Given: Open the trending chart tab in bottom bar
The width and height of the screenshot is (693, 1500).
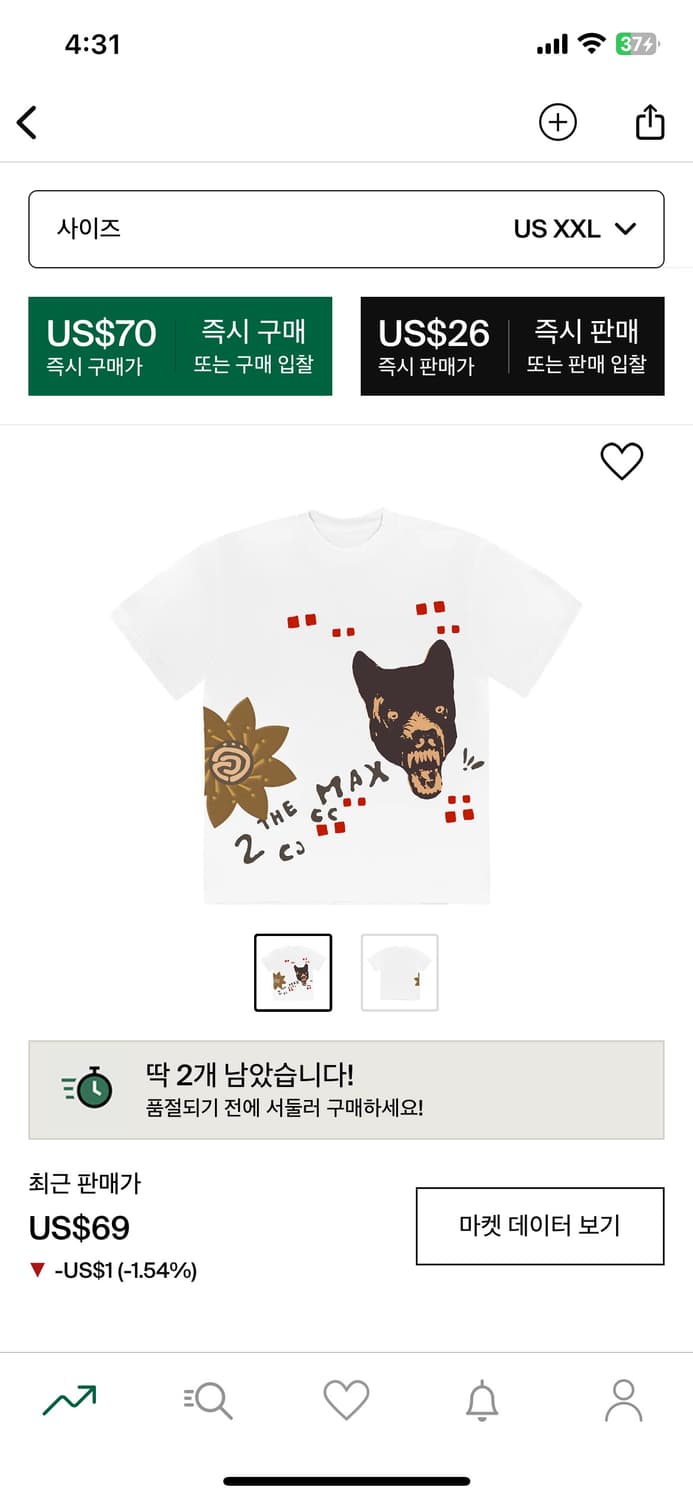Looking at the screenshot, I should (x=69, y=1400).
